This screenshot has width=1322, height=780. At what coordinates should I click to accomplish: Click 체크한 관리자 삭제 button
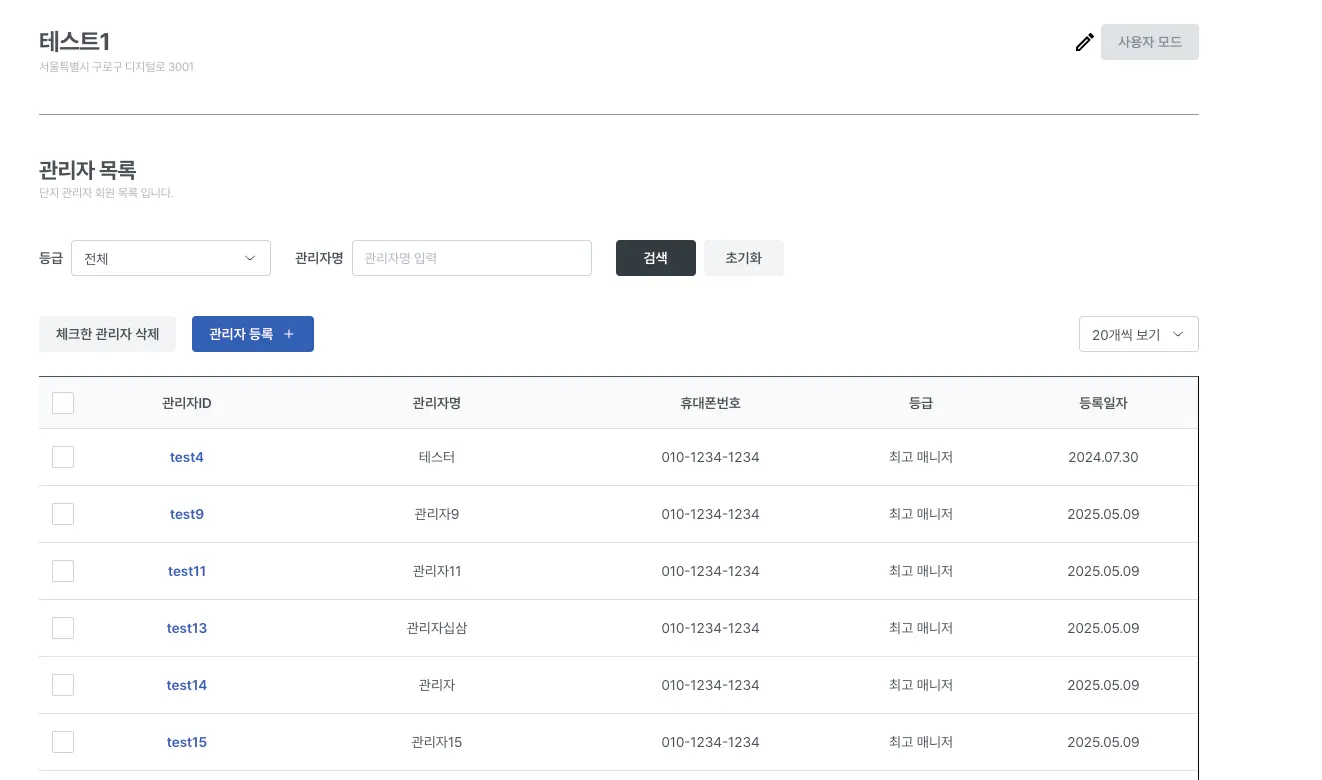click(108, 334)
